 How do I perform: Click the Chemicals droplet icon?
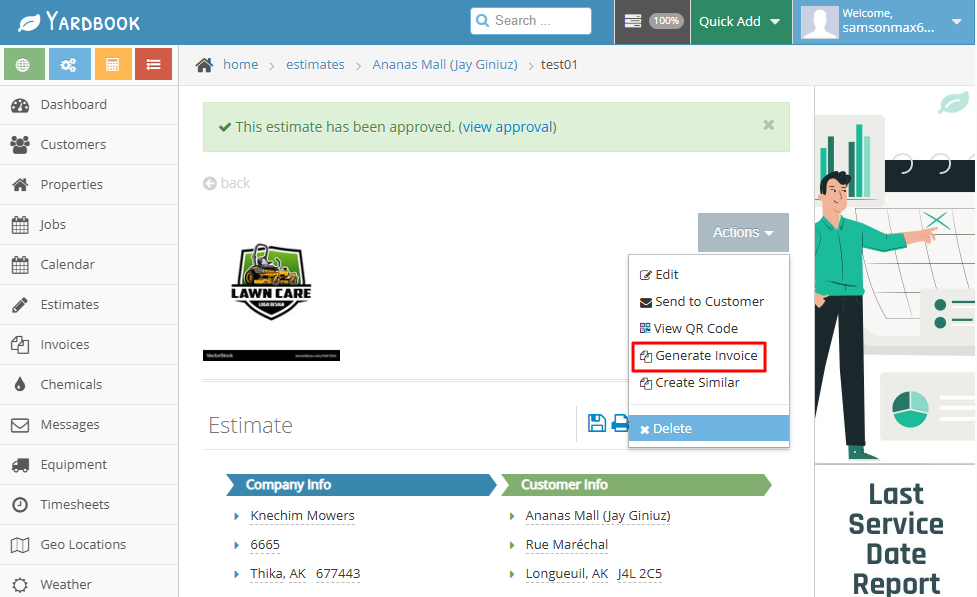(x=20, y=384)
